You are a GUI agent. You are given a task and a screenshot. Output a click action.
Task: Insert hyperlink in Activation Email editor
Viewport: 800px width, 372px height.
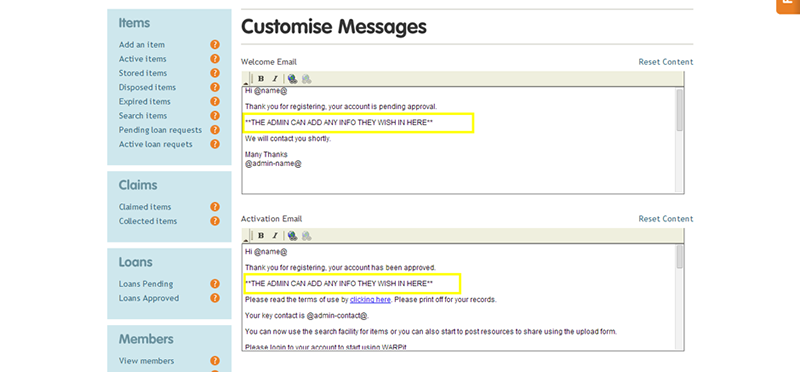coord(292,236)
